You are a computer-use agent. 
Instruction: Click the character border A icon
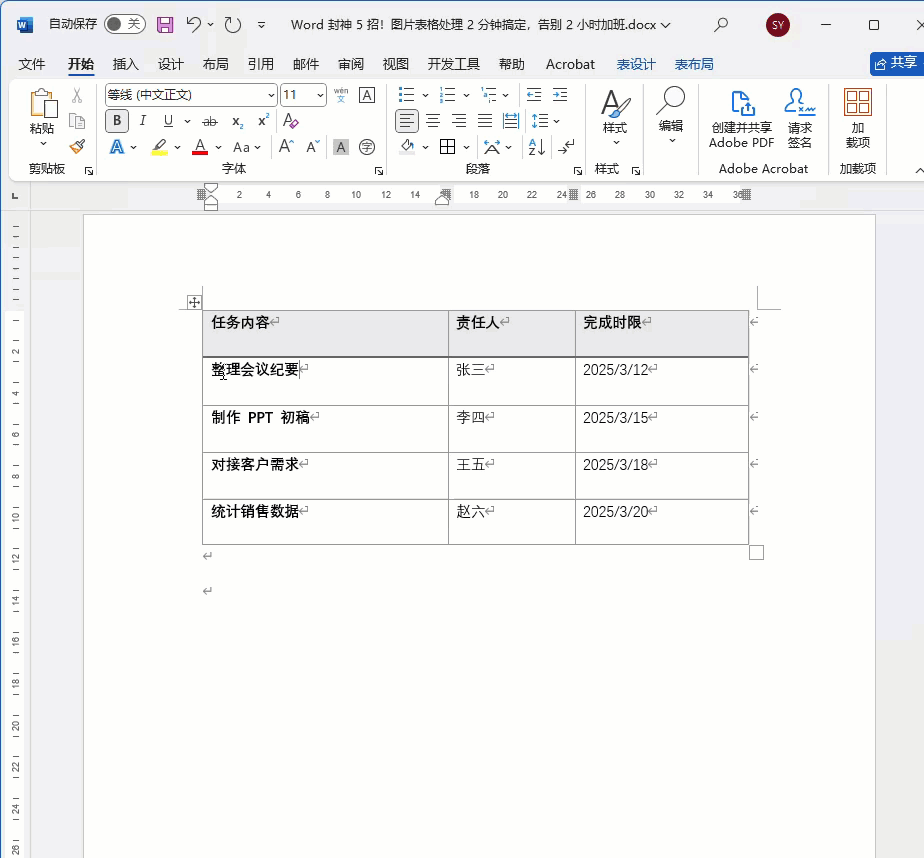[x=367, y=95]
